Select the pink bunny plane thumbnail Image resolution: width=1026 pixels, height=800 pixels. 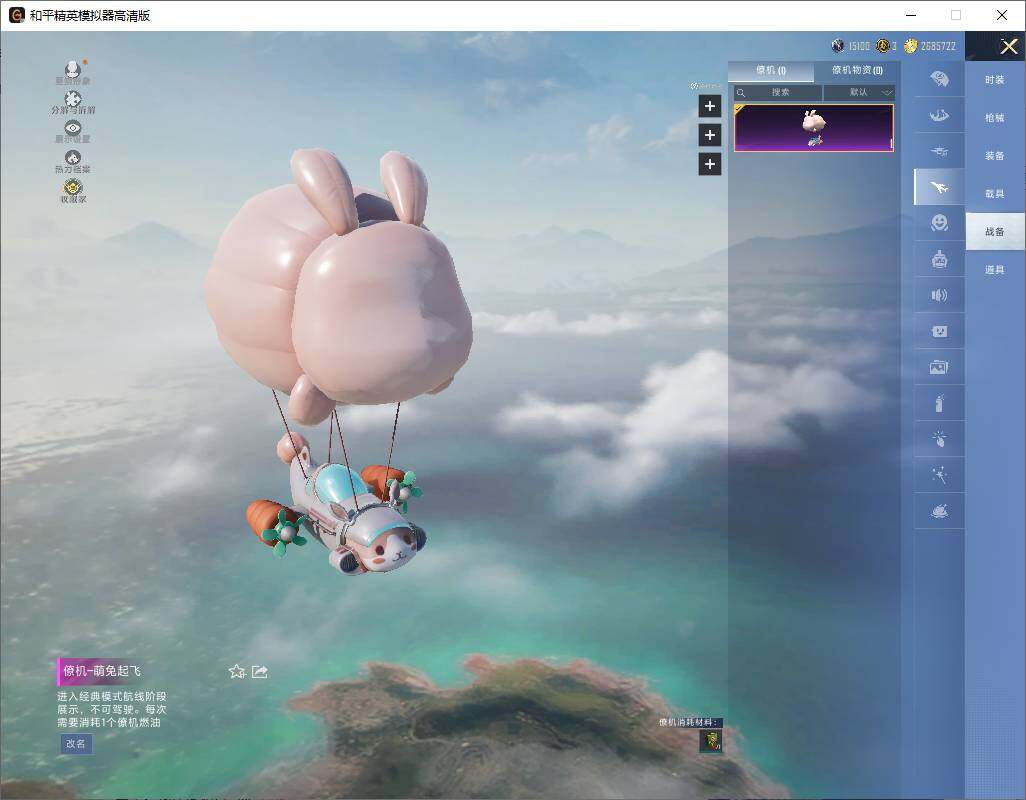[814, 128]
